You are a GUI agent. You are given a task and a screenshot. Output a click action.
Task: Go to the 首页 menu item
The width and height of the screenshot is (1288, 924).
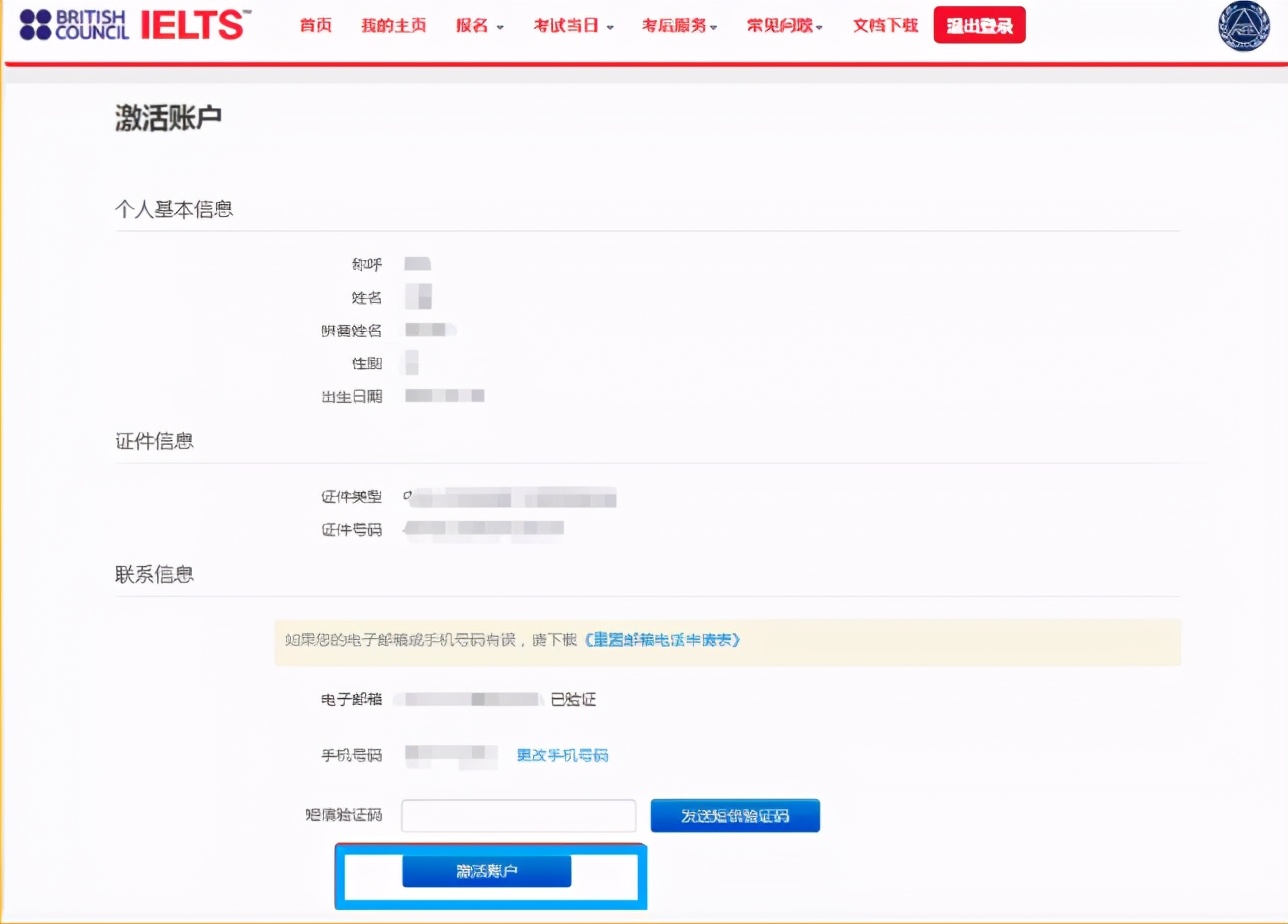point(315,26)
